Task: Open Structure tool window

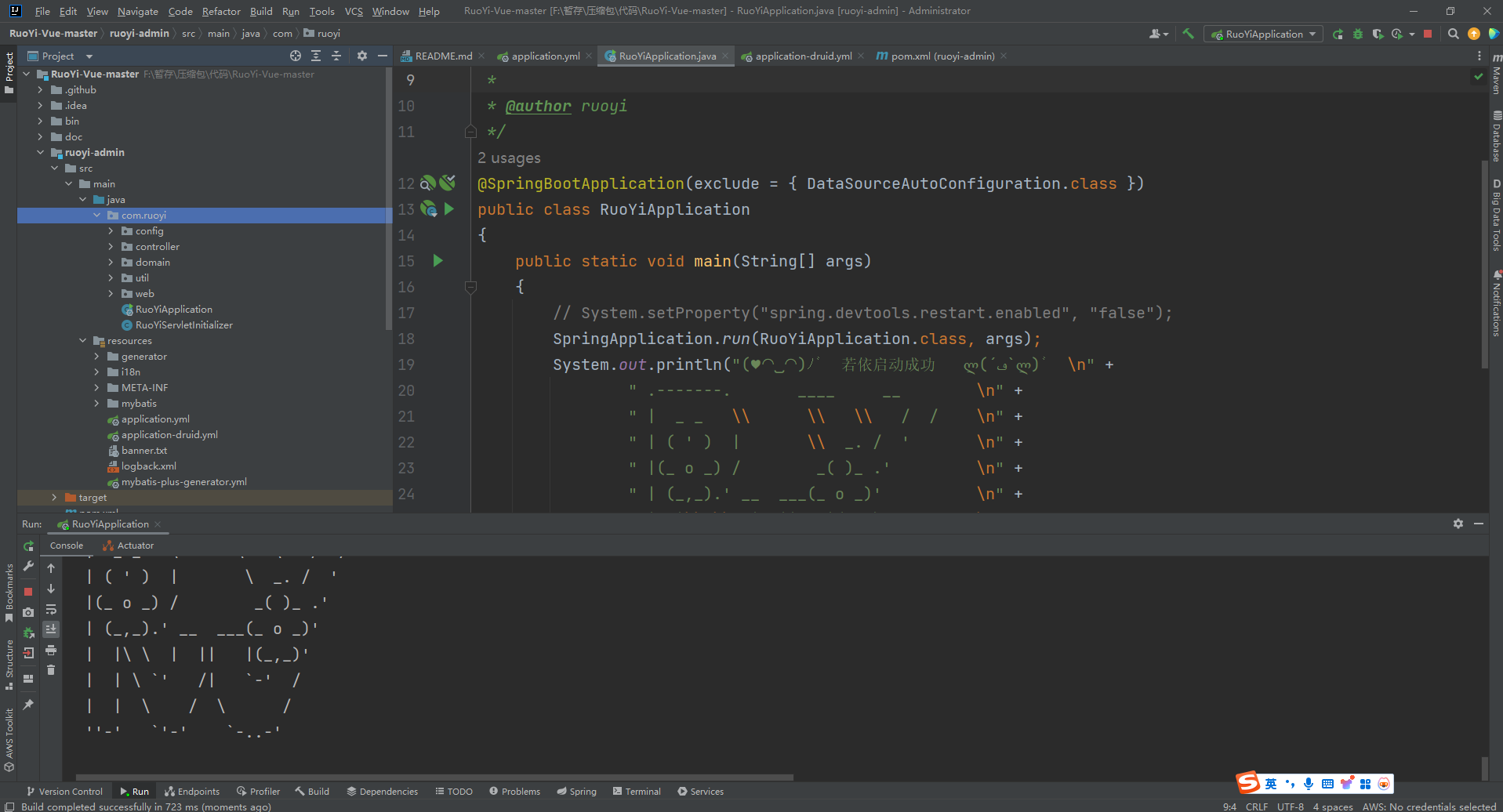Action: click(9, 665)
